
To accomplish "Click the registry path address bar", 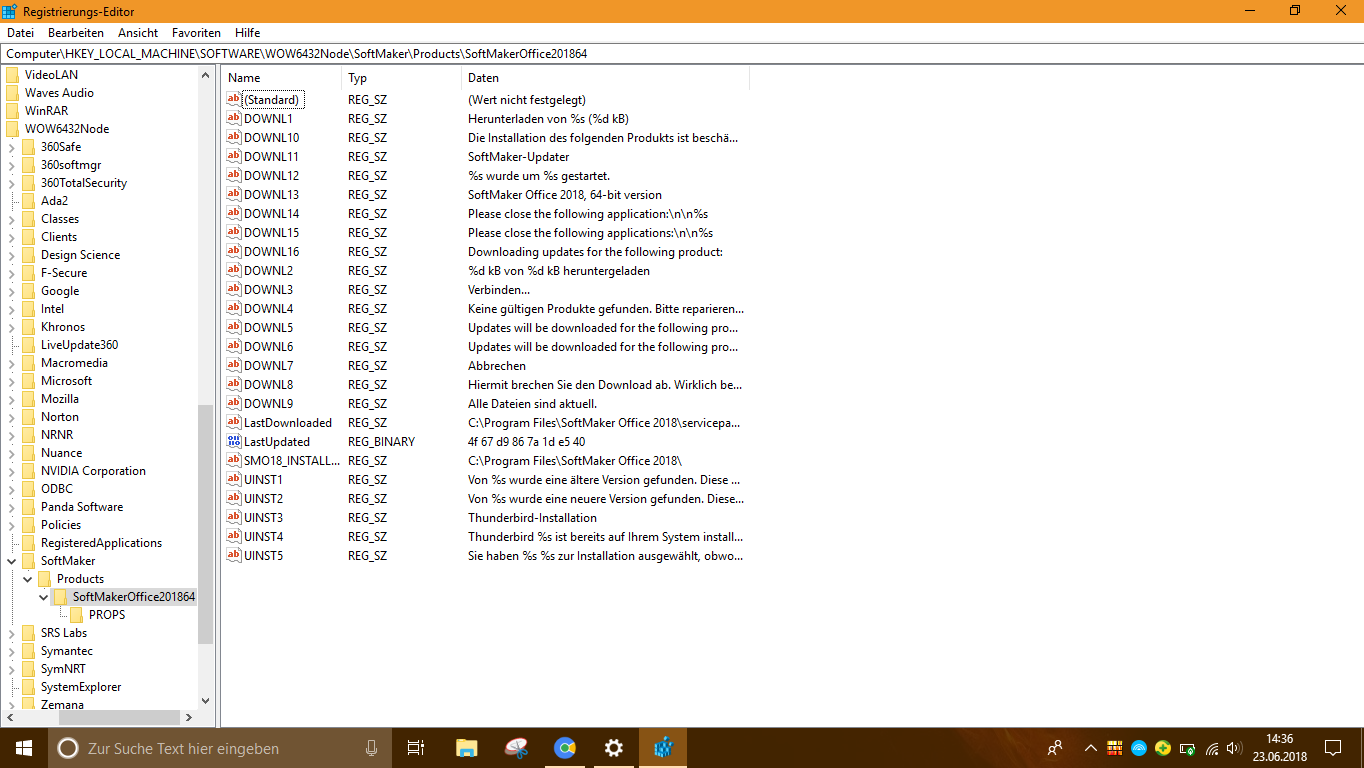I will pyautogui.click(x=682, y=53).
